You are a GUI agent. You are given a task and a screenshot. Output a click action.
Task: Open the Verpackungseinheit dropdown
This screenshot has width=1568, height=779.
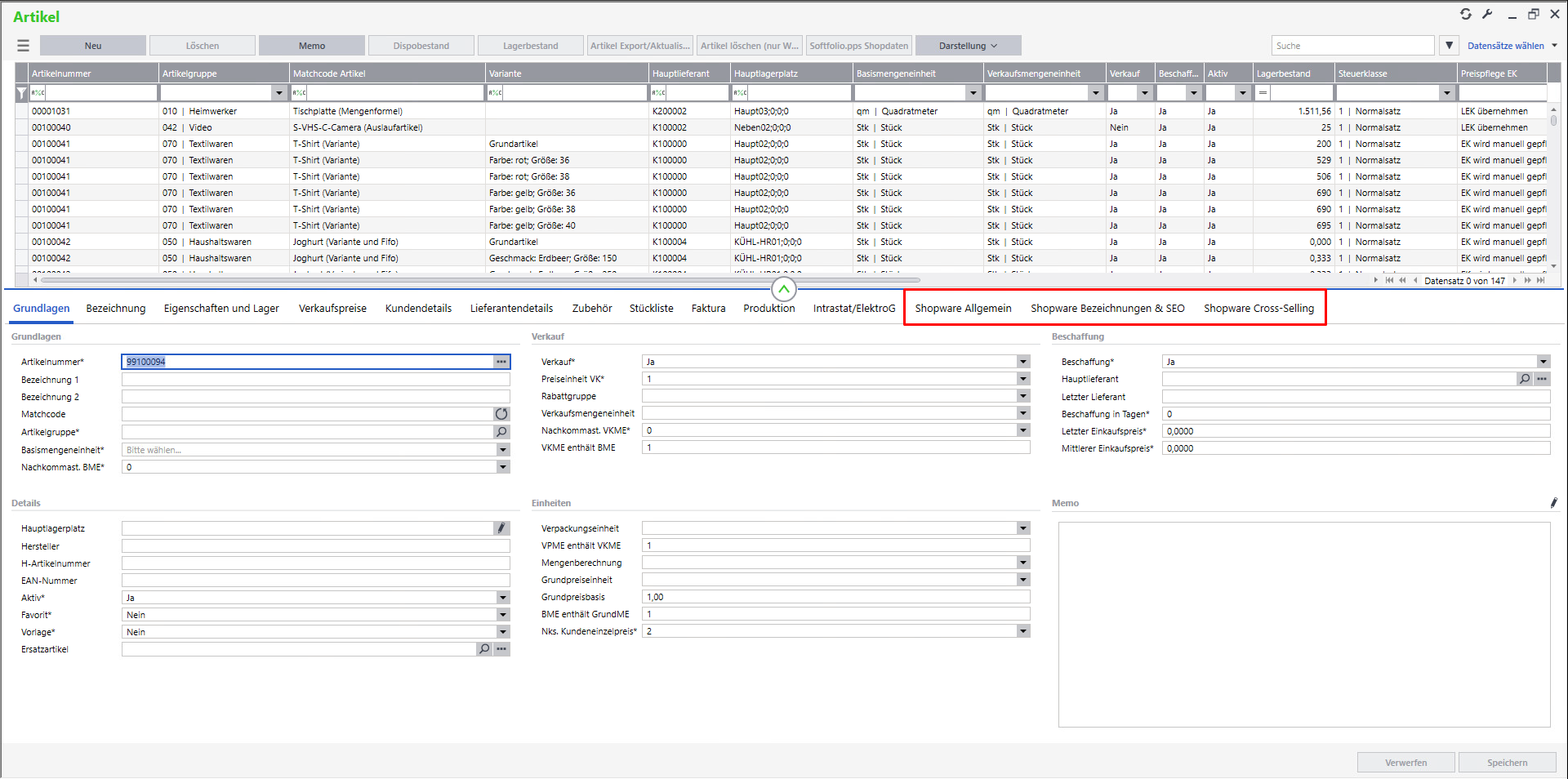(1022, 528)
